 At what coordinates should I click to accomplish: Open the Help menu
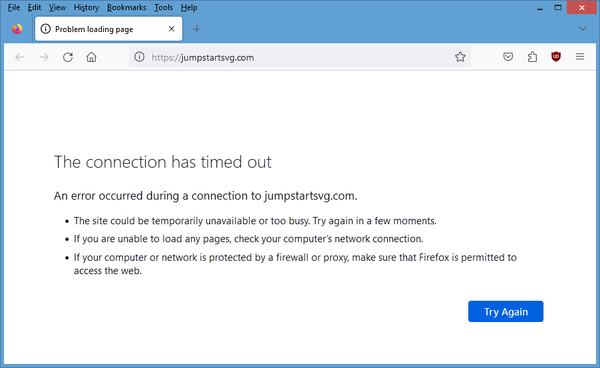tap(189, 7)
